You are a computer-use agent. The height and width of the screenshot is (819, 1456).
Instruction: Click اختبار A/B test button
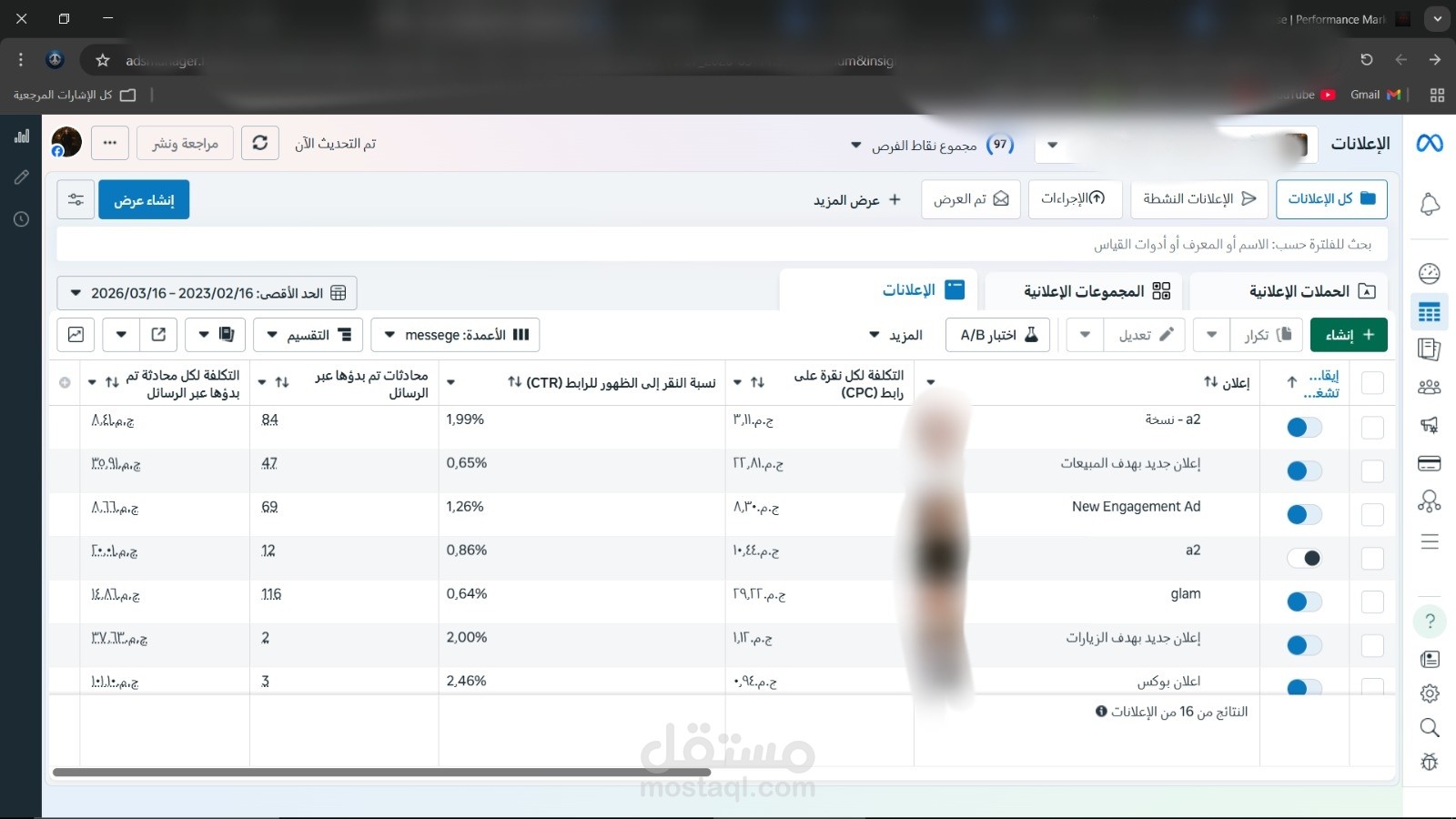998,335
